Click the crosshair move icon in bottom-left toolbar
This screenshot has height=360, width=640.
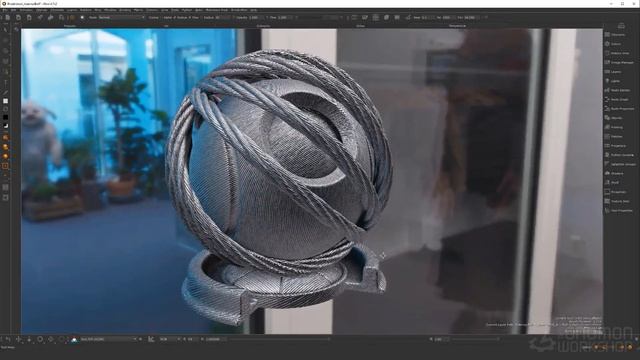tap(19, 339)
